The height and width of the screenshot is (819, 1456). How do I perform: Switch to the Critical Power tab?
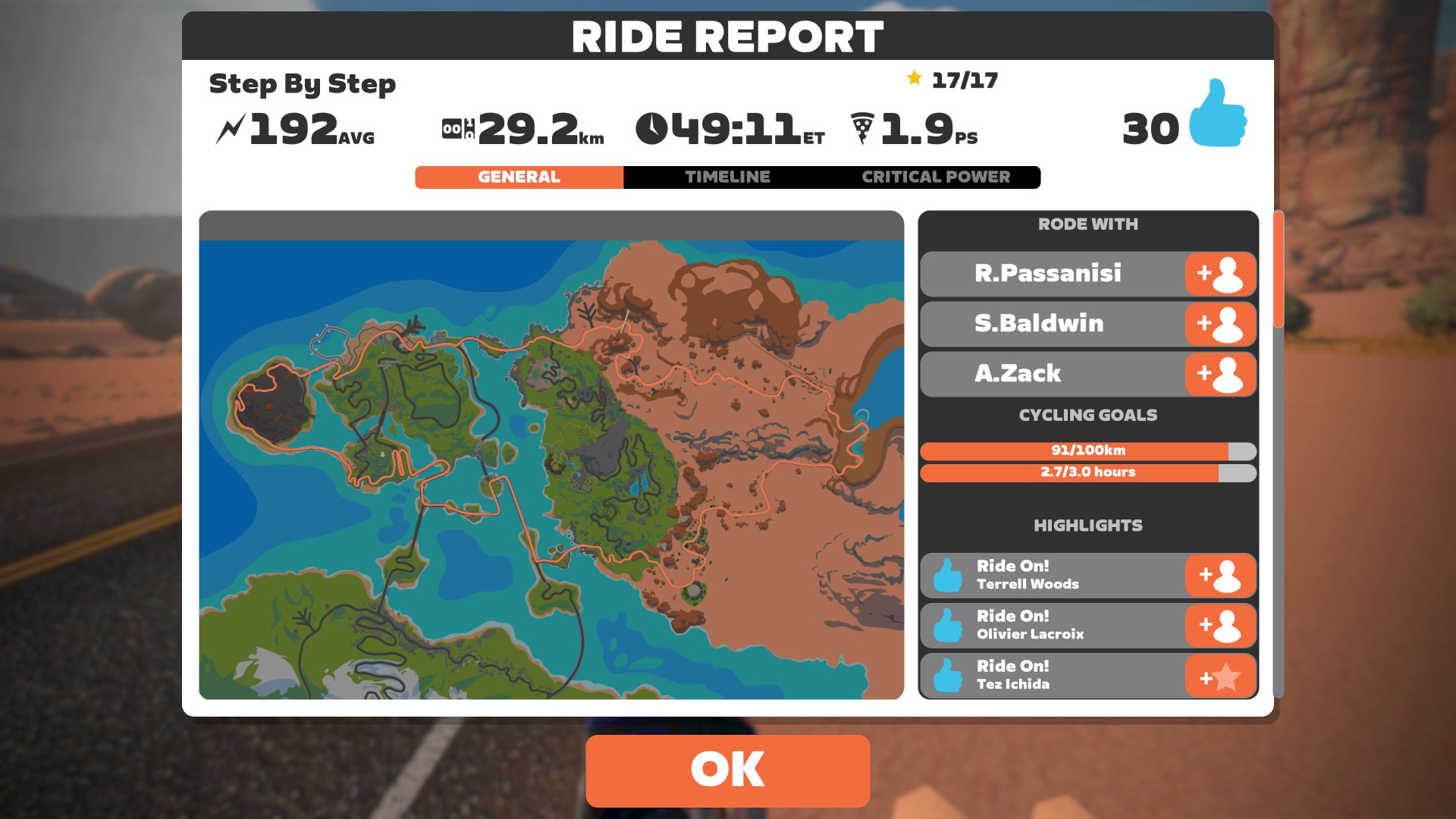click(935, 176)
